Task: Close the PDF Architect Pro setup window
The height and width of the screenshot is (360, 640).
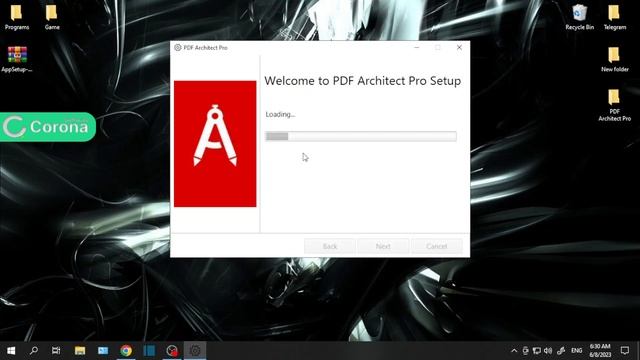Action: pos(459,47)
